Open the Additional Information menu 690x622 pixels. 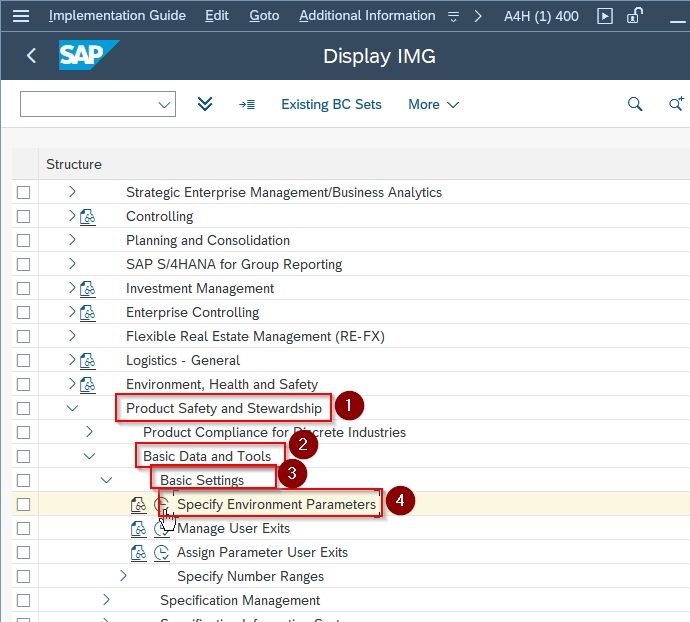(367, 16)
